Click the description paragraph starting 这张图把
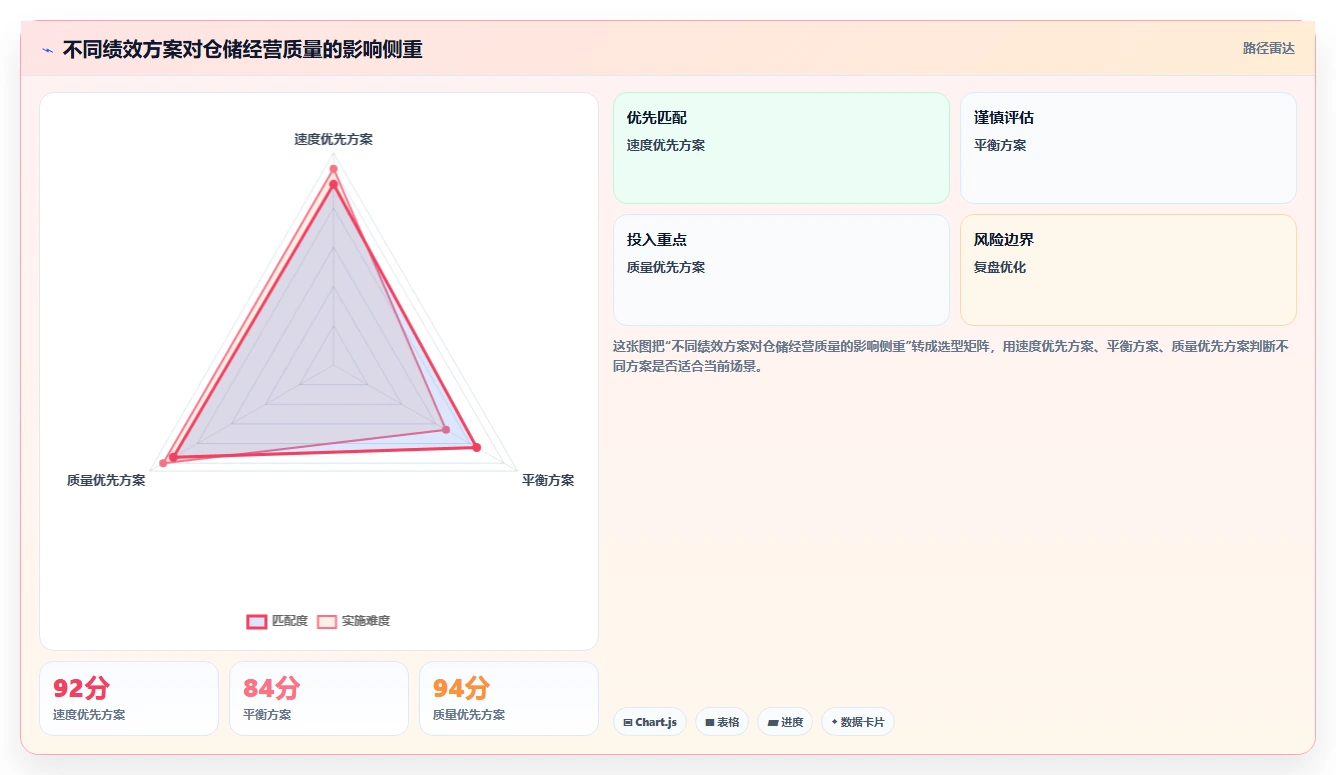The width and height of the screenshot is (1336, 775). click(x=951, y=356)
